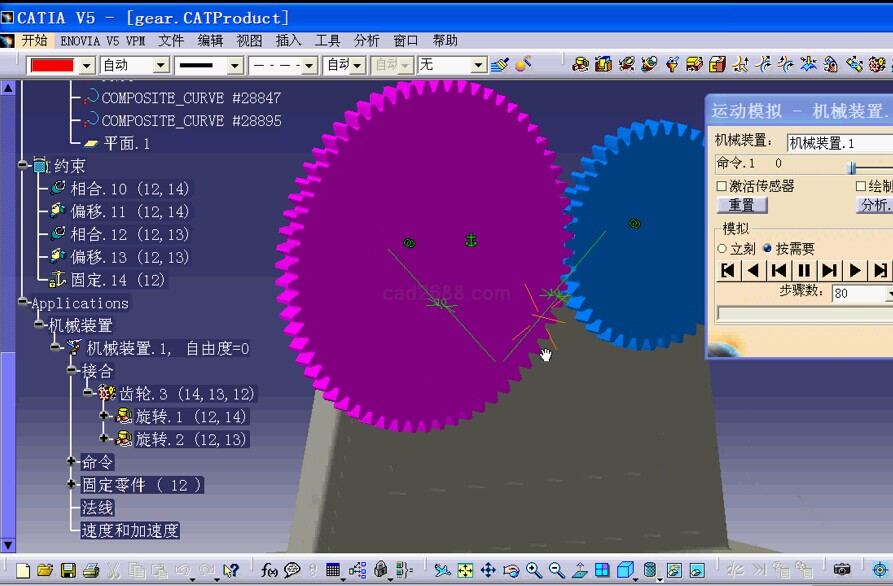The image size is (893, 586).
Task: Open the Formula f(x) tool
Action: tap(269, 571)
